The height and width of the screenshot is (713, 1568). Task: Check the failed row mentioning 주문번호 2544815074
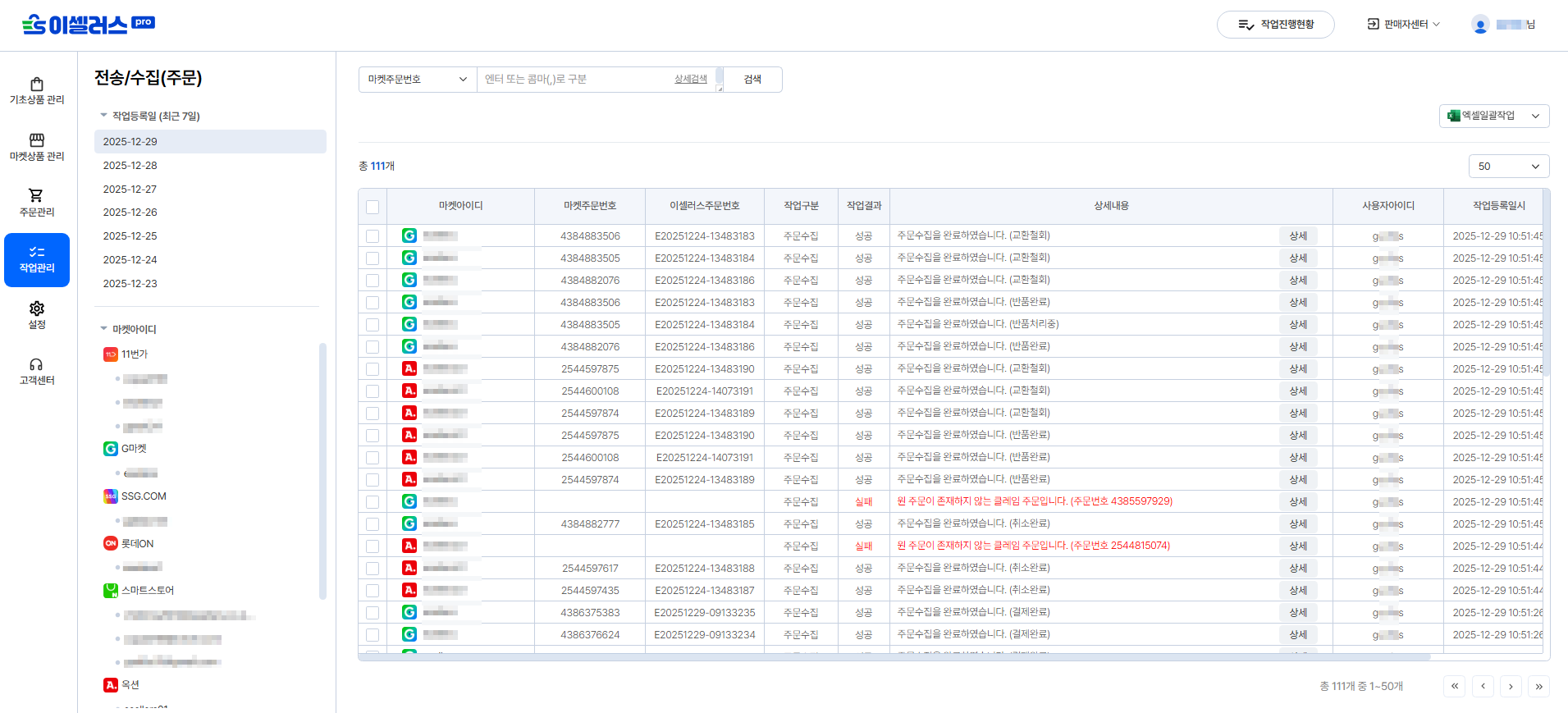click(x=373, y=546)
